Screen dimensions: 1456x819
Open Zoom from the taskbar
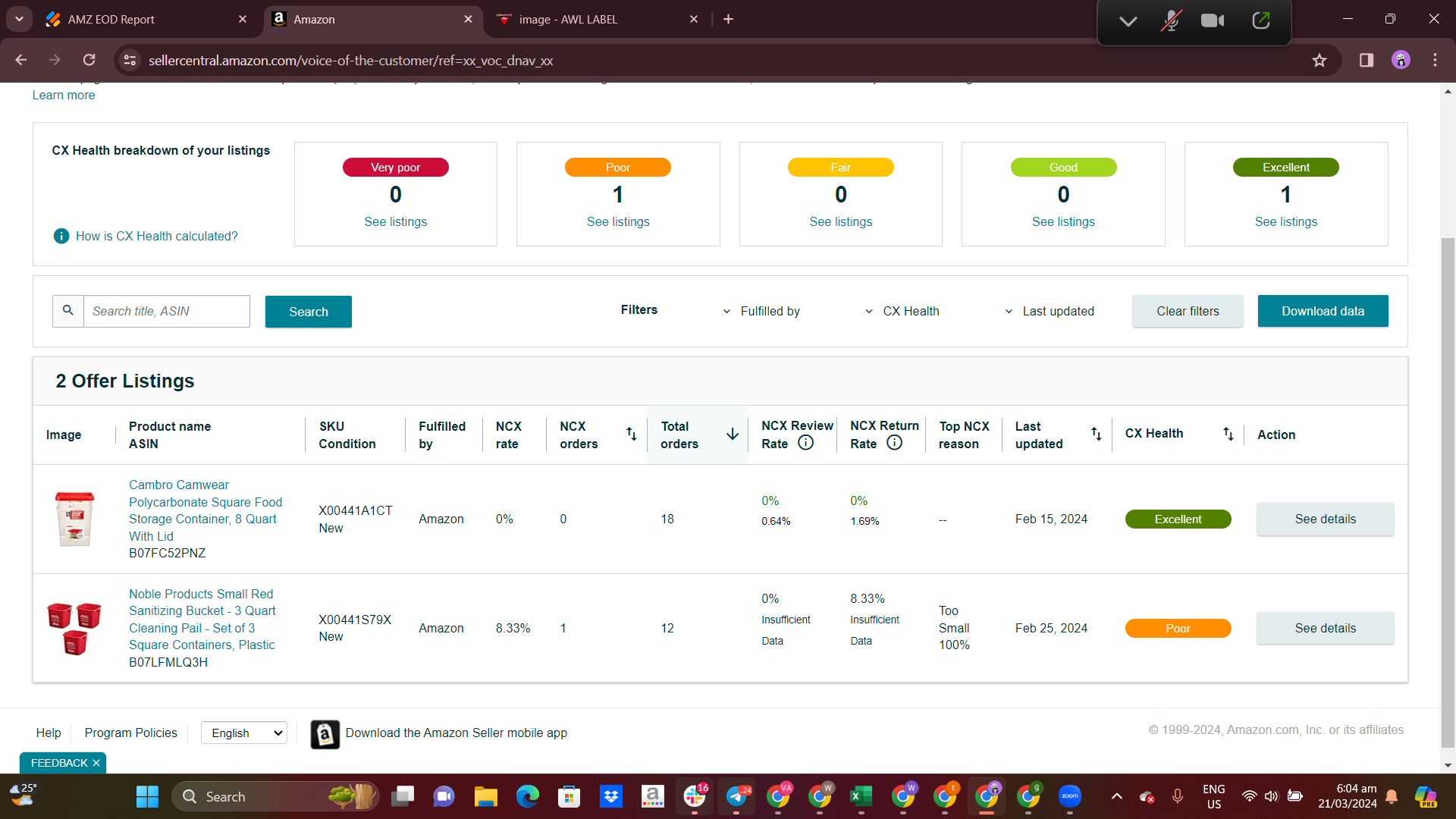1069,796
